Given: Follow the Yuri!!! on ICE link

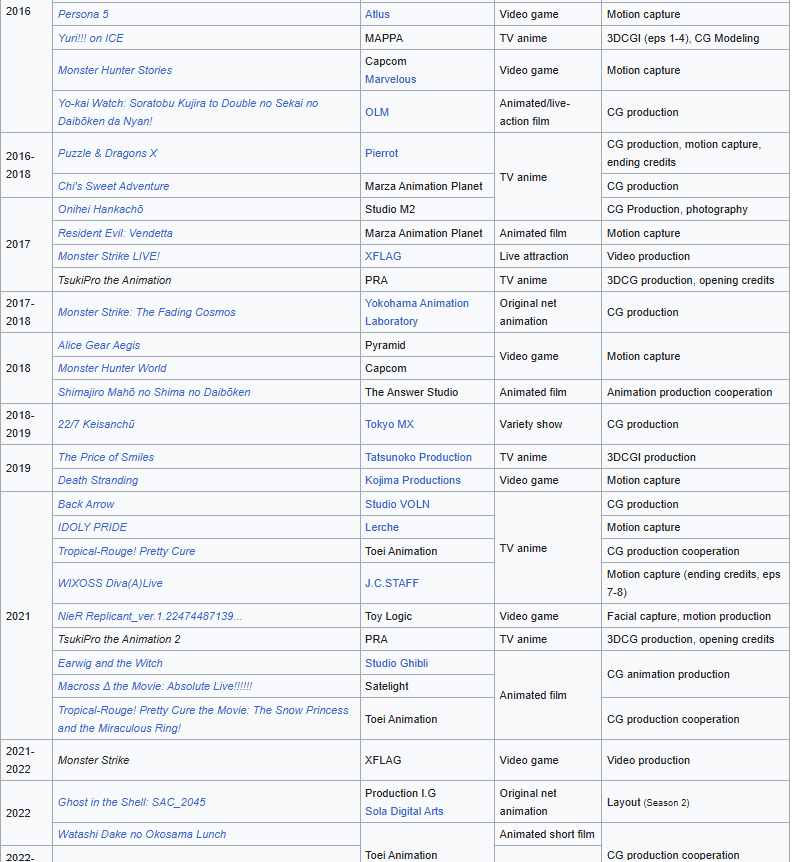Looking at the screenshot, I should [x=91, y=38].
